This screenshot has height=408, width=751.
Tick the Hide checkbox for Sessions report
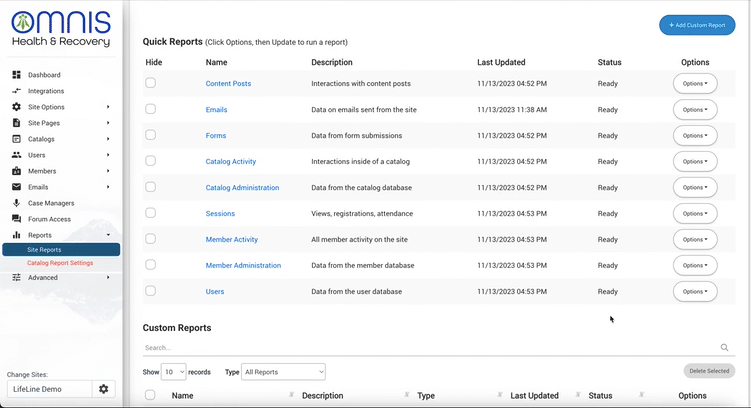pyautogui.click(x=151, y=213)
